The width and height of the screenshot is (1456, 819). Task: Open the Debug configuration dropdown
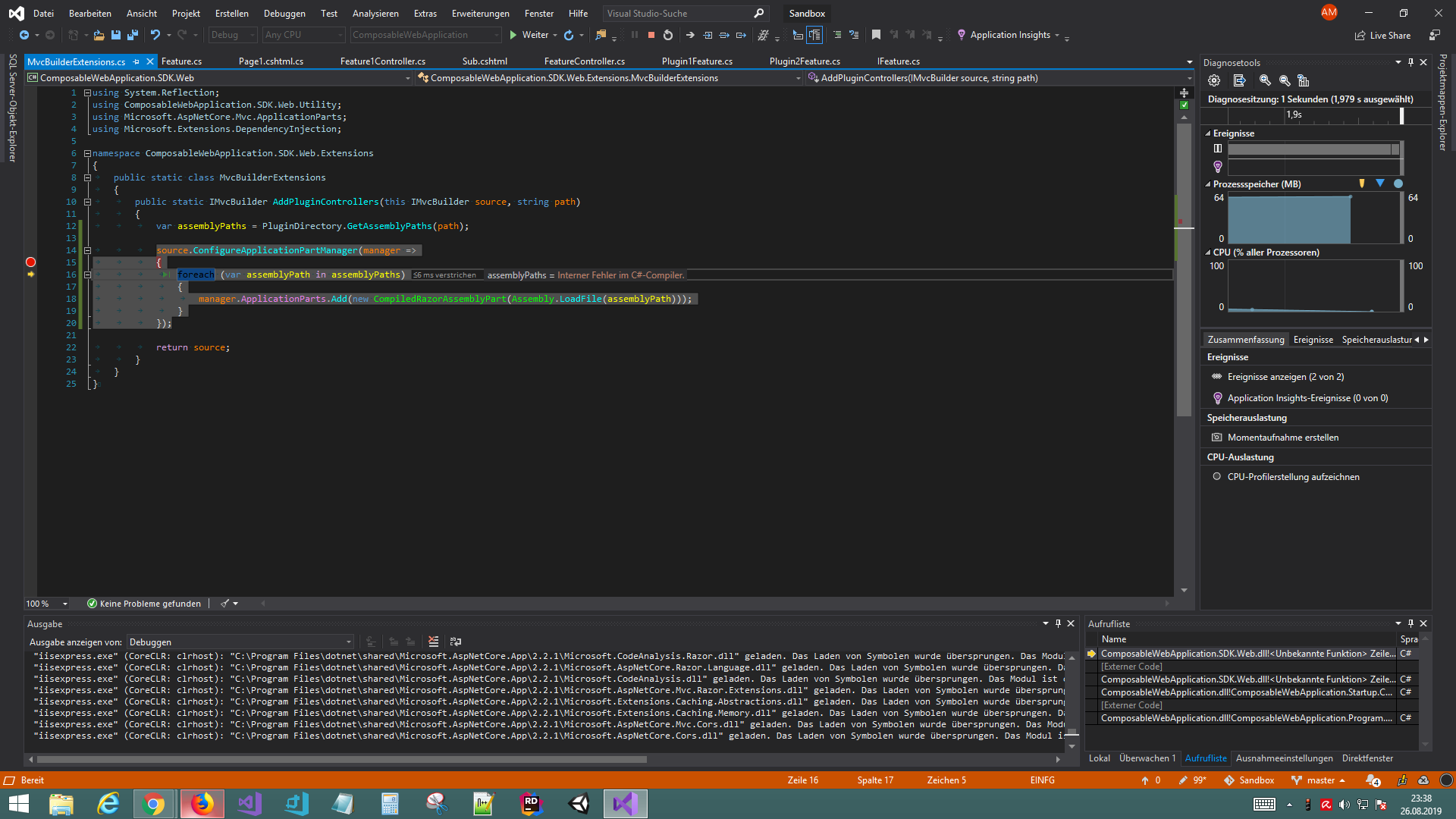pyautogui.click(x=253, y=35)
